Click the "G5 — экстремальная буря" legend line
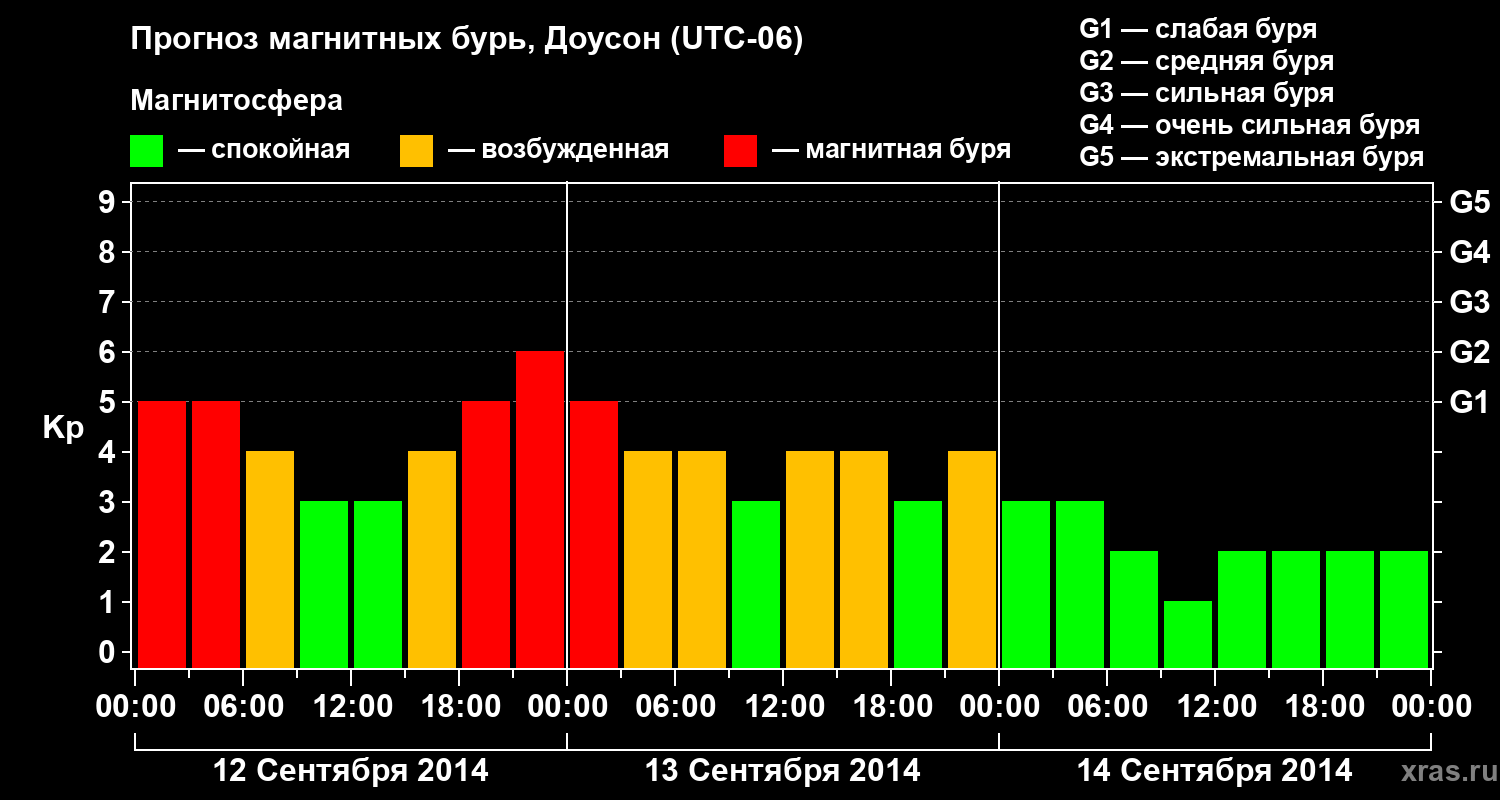The height and width of the screenshot is (800, 1500). pos(1252,157)
